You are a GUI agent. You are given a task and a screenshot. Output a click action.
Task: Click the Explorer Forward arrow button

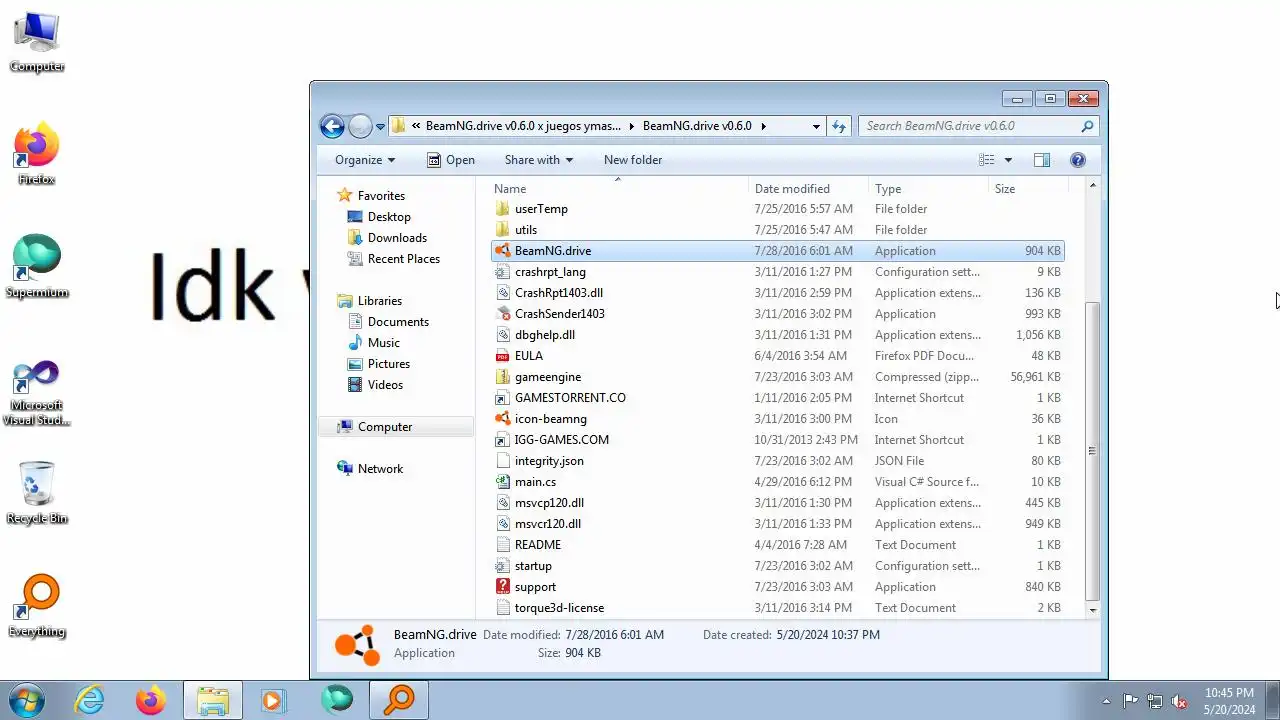[x=360, y=126]
